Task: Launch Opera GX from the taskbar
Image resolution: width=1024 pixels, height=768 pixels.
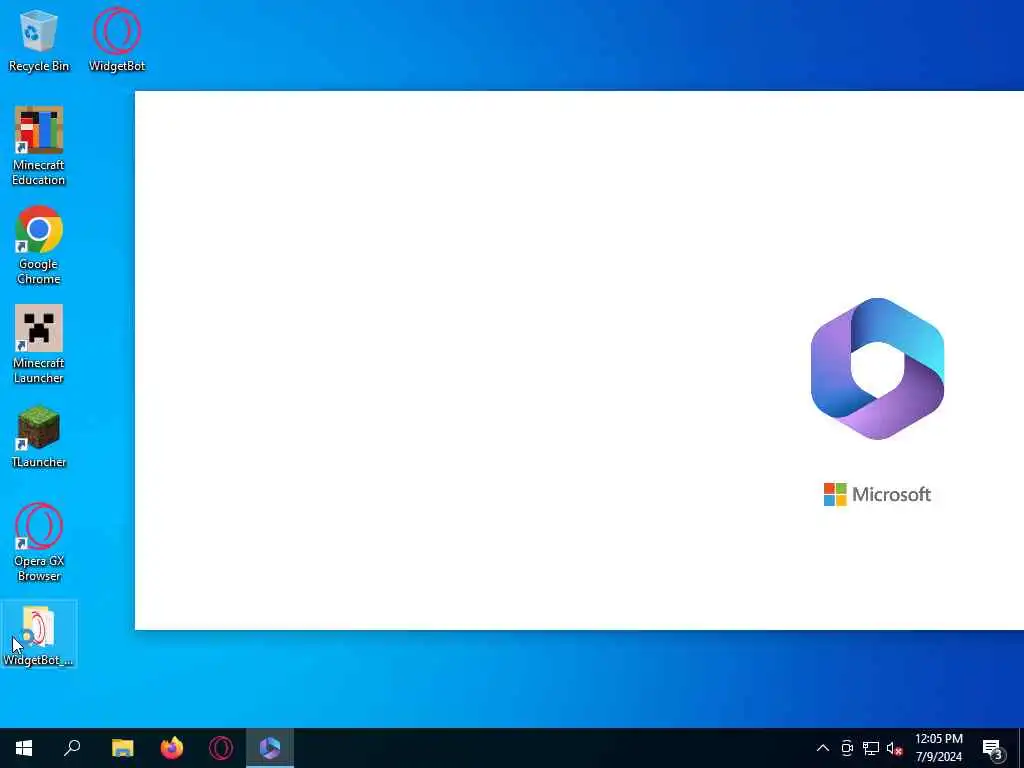Action: tap(221, 748)
